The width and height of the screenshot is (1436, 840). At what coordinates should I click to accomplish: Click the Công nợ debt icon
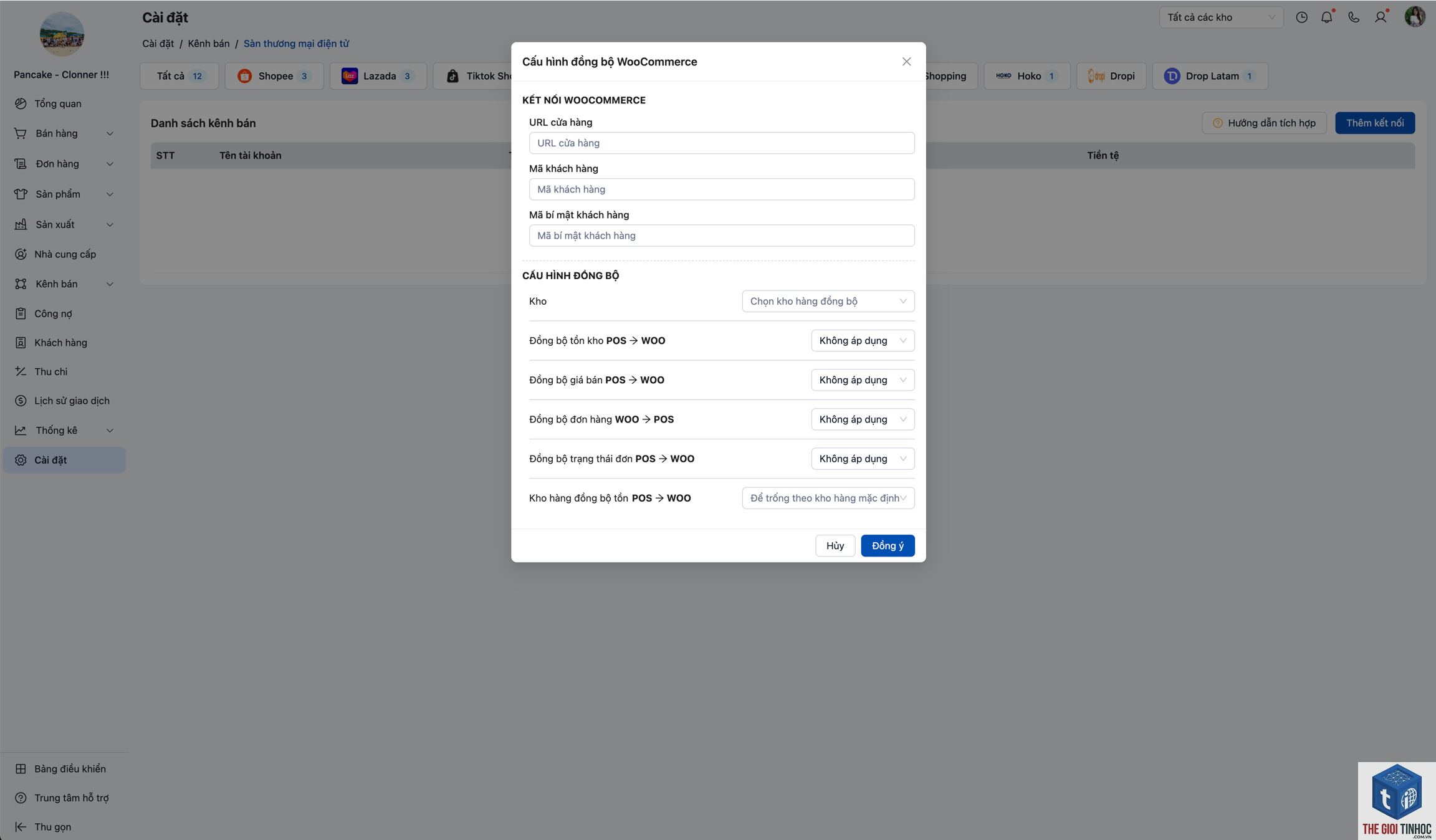[21, 313]
